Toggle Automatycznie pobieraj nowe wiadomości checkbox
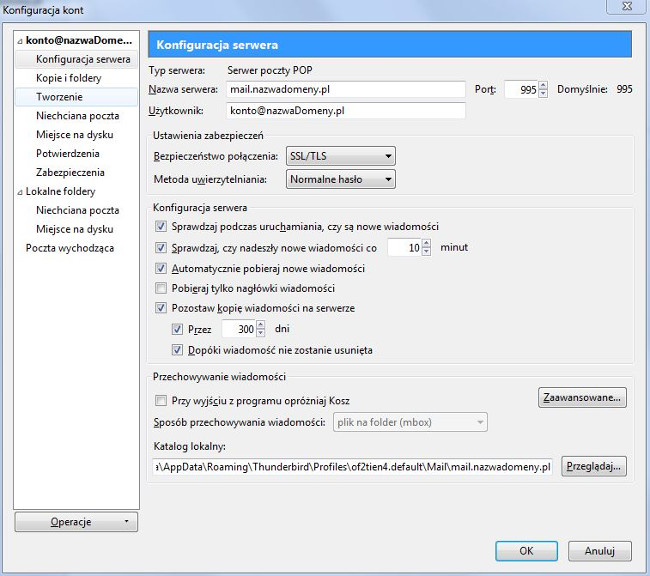Viewport: 650px width, 576px height. point(161,268)
